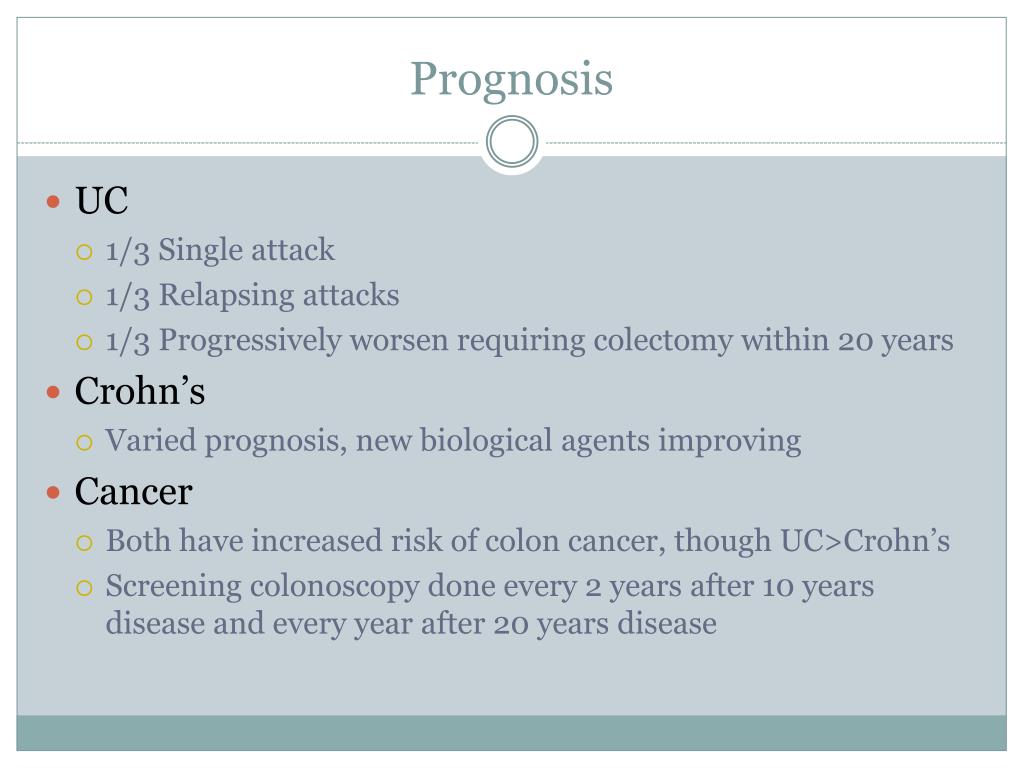Screen dimensions: 1024x768
Task: Click the Varied prognosis, new biological agents line
Action: pyautogui.click(x=453, y=440)
